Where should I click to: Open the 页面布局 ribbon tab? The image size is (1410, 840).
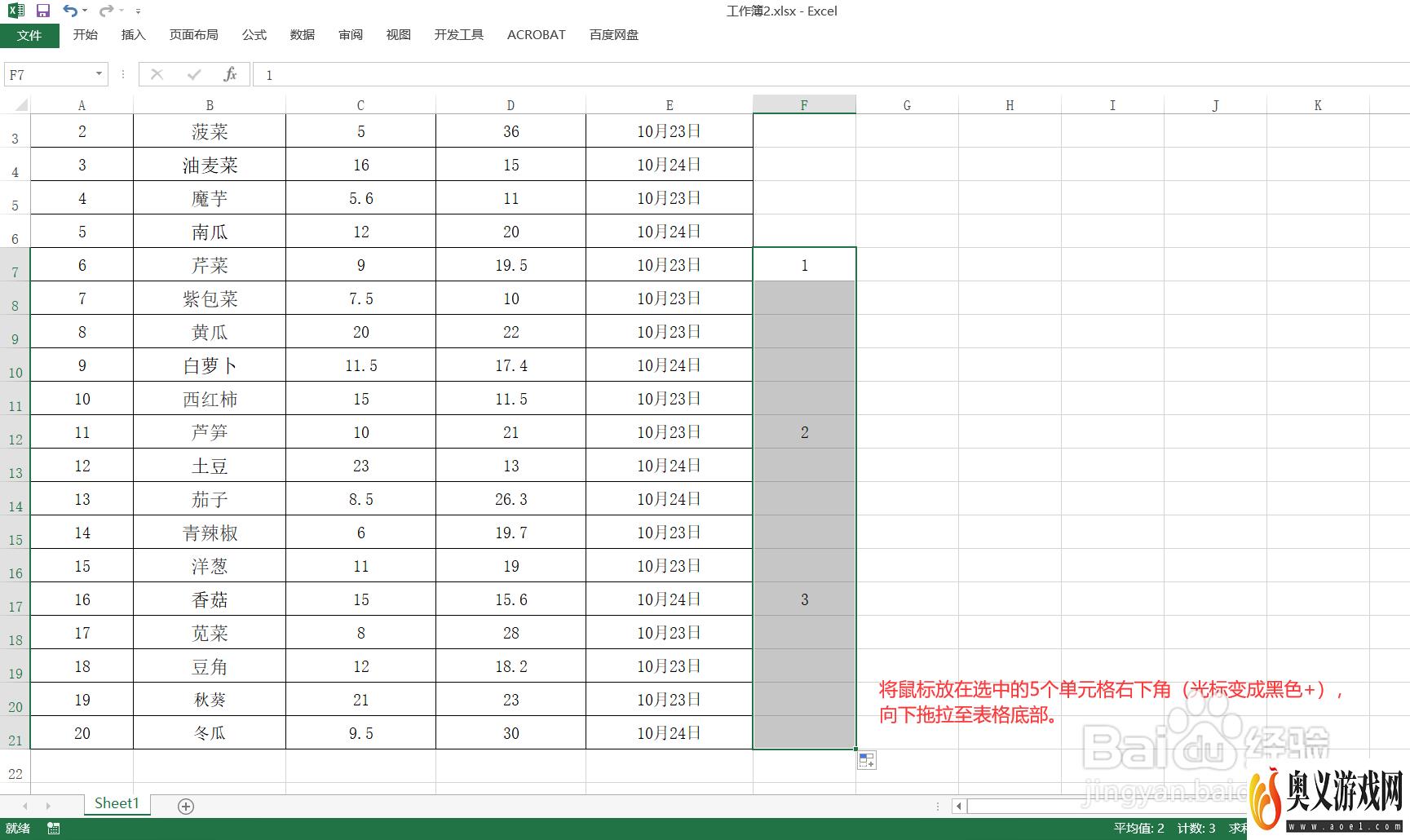pyautogui.click(x=193, y=34)
